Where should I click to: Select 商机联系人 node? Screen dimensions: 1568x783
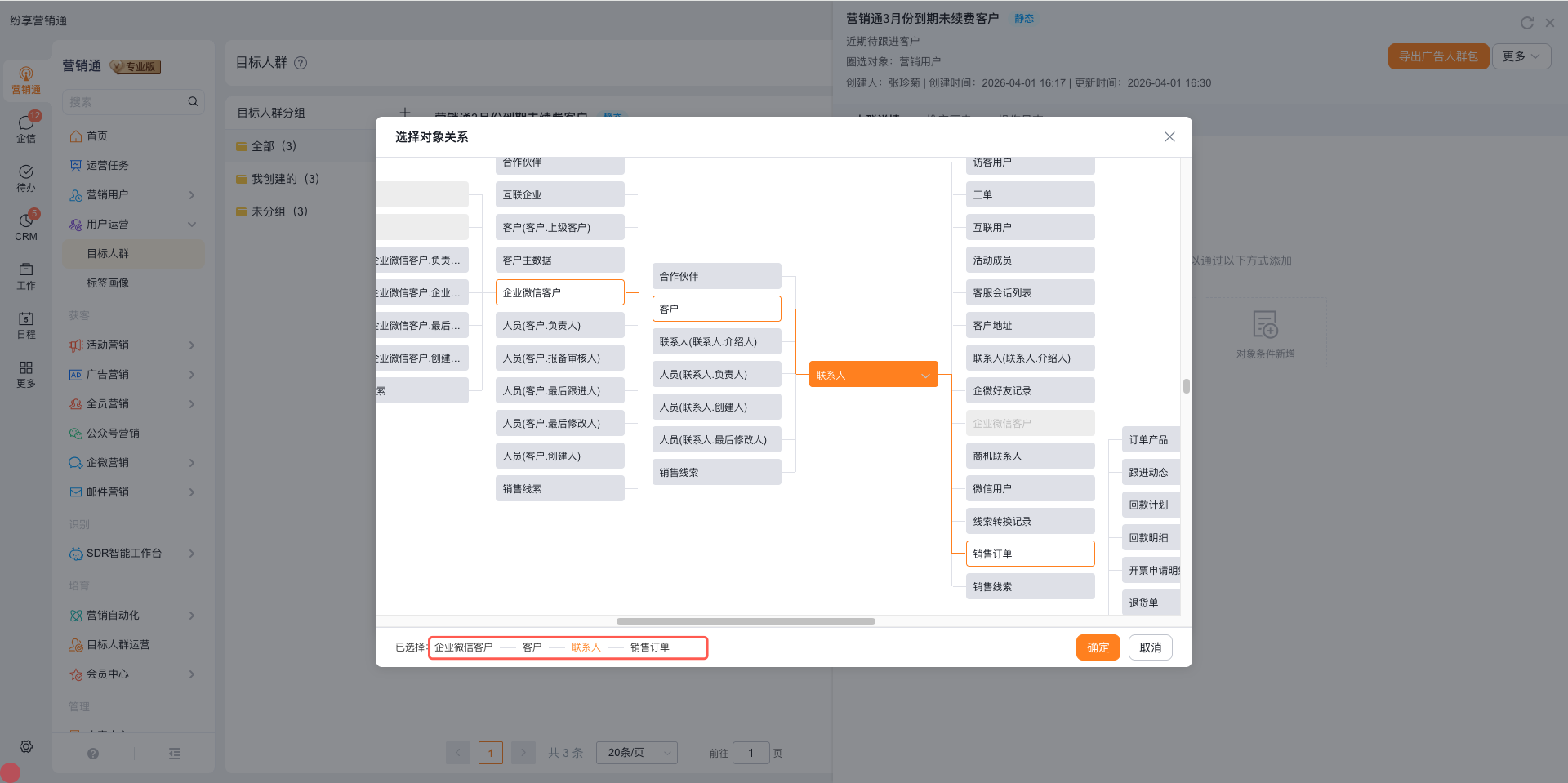point(1030,456)
